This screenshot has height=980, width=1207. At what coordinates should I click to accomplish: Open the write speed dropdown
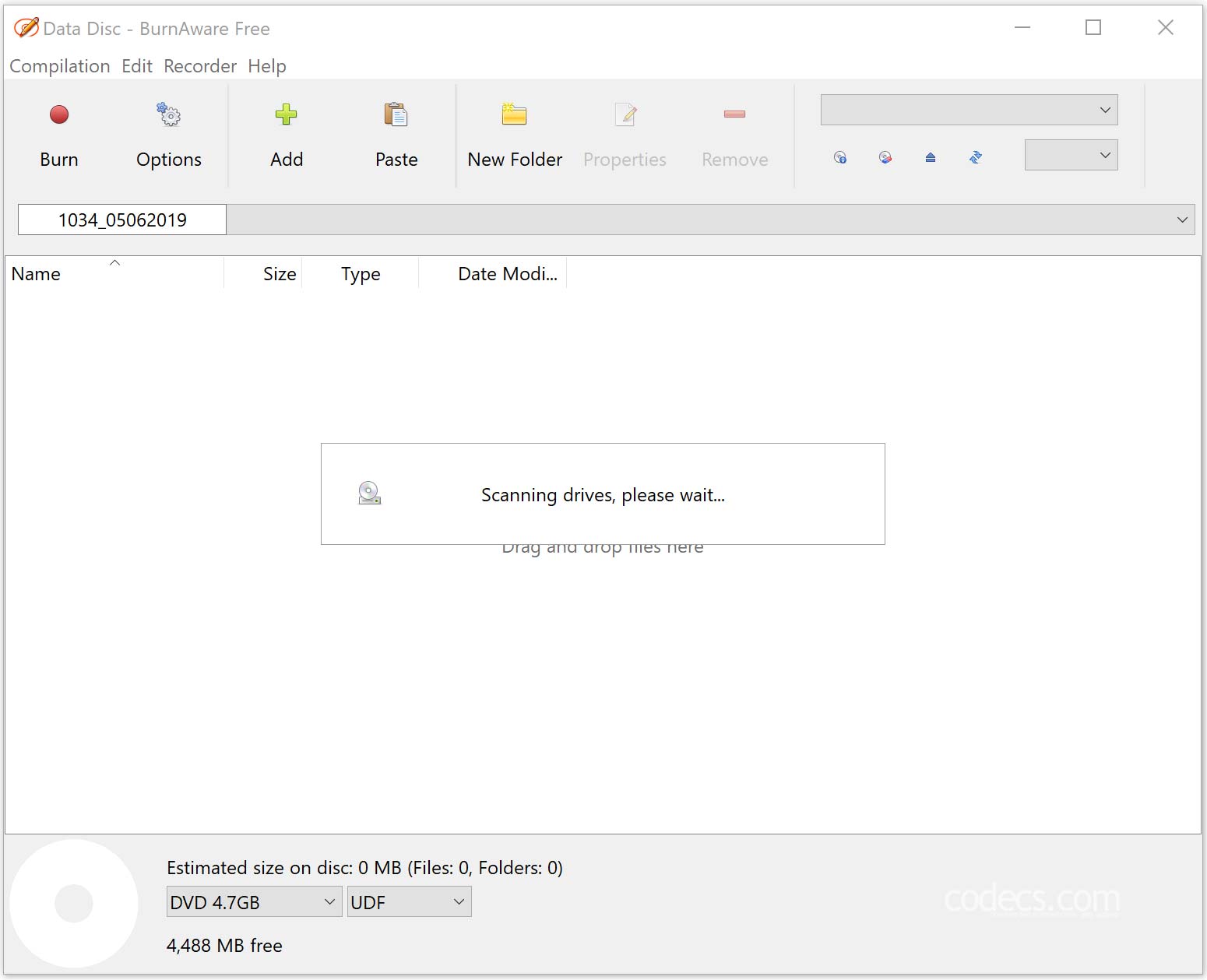(x=1071, y=155)
